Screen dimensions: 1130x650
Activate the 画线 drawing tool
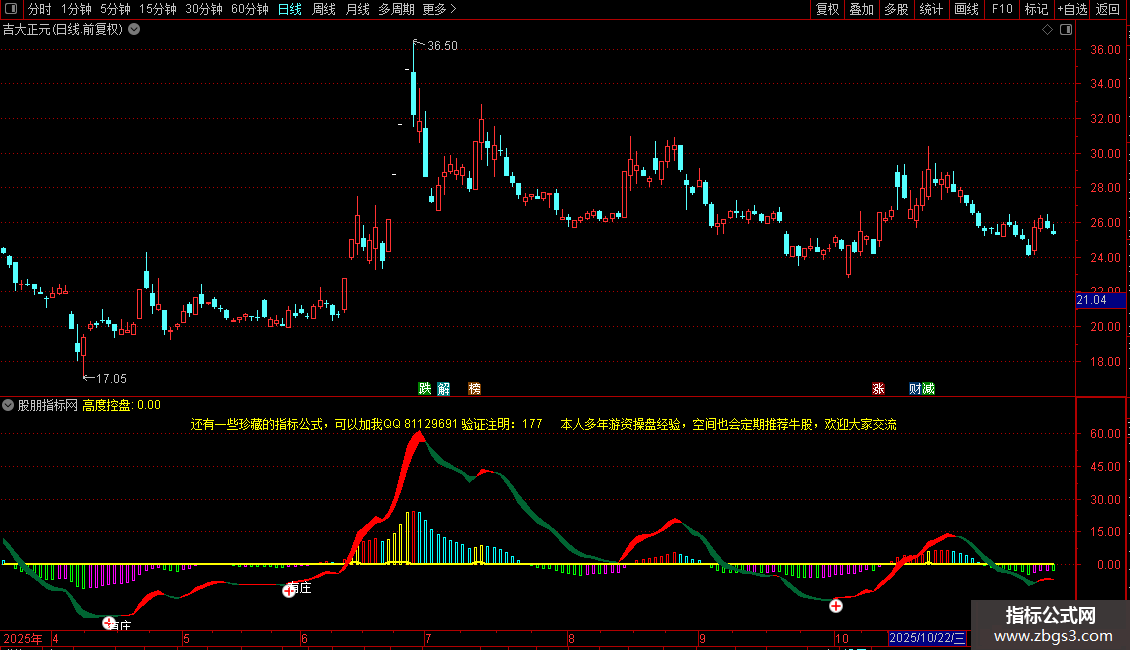(966, 9)
